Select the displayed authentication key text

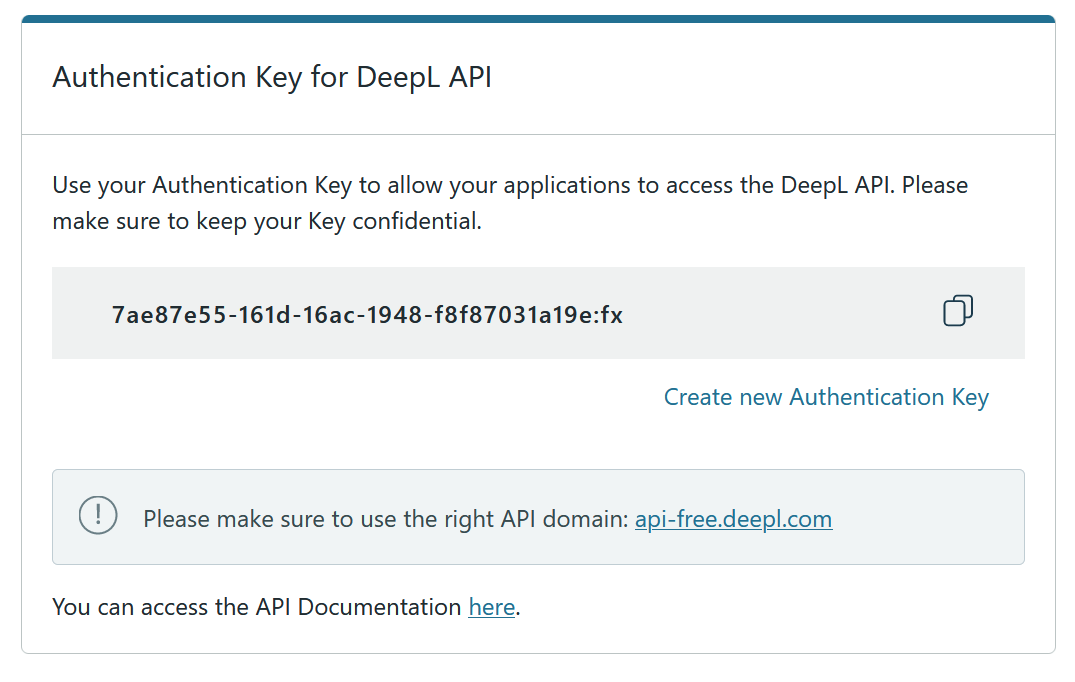(x=367, y=313)
